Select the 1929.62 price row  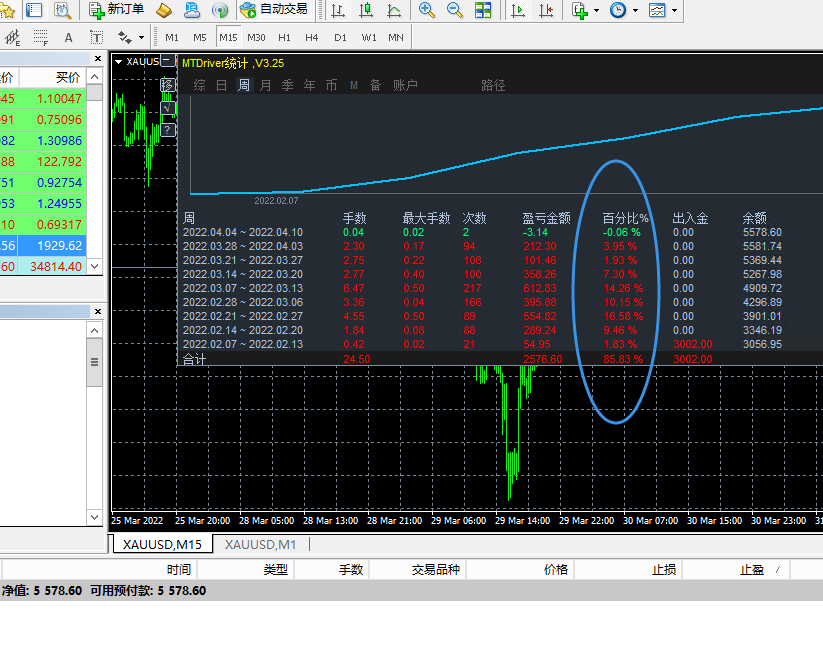[43, 246]
